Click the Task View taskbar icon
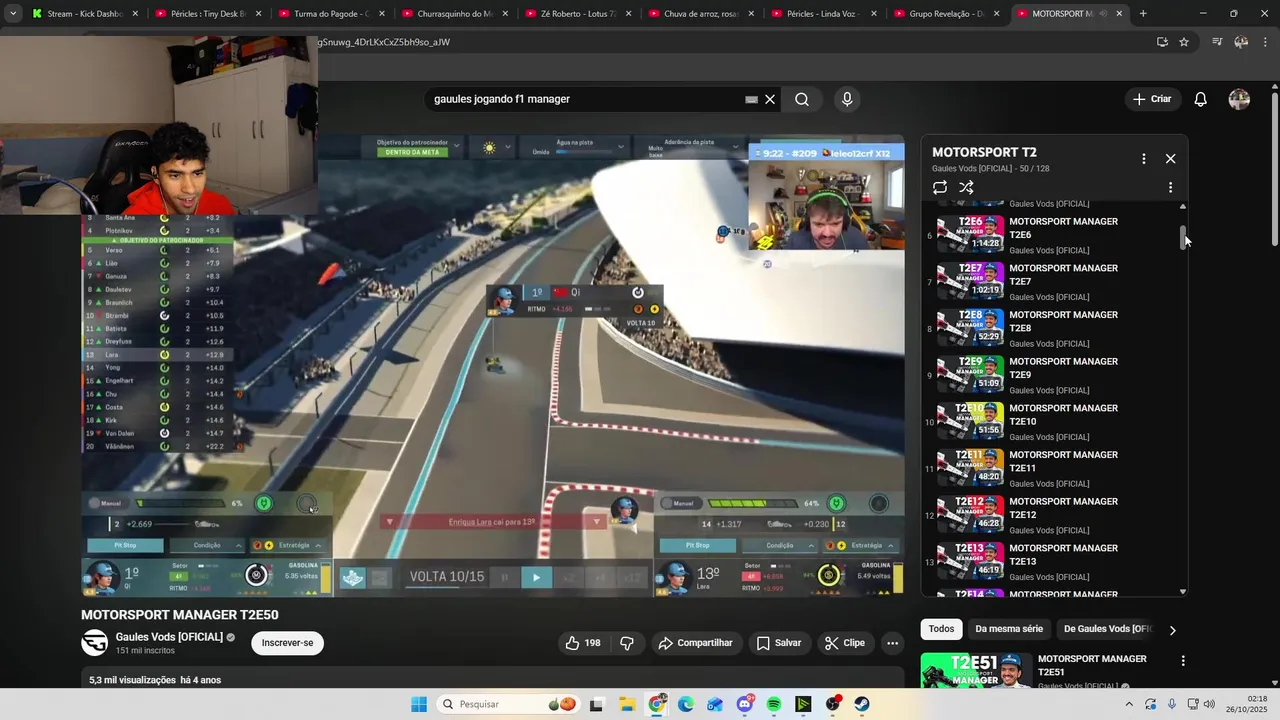1280x720 pixels. point(597,704)
